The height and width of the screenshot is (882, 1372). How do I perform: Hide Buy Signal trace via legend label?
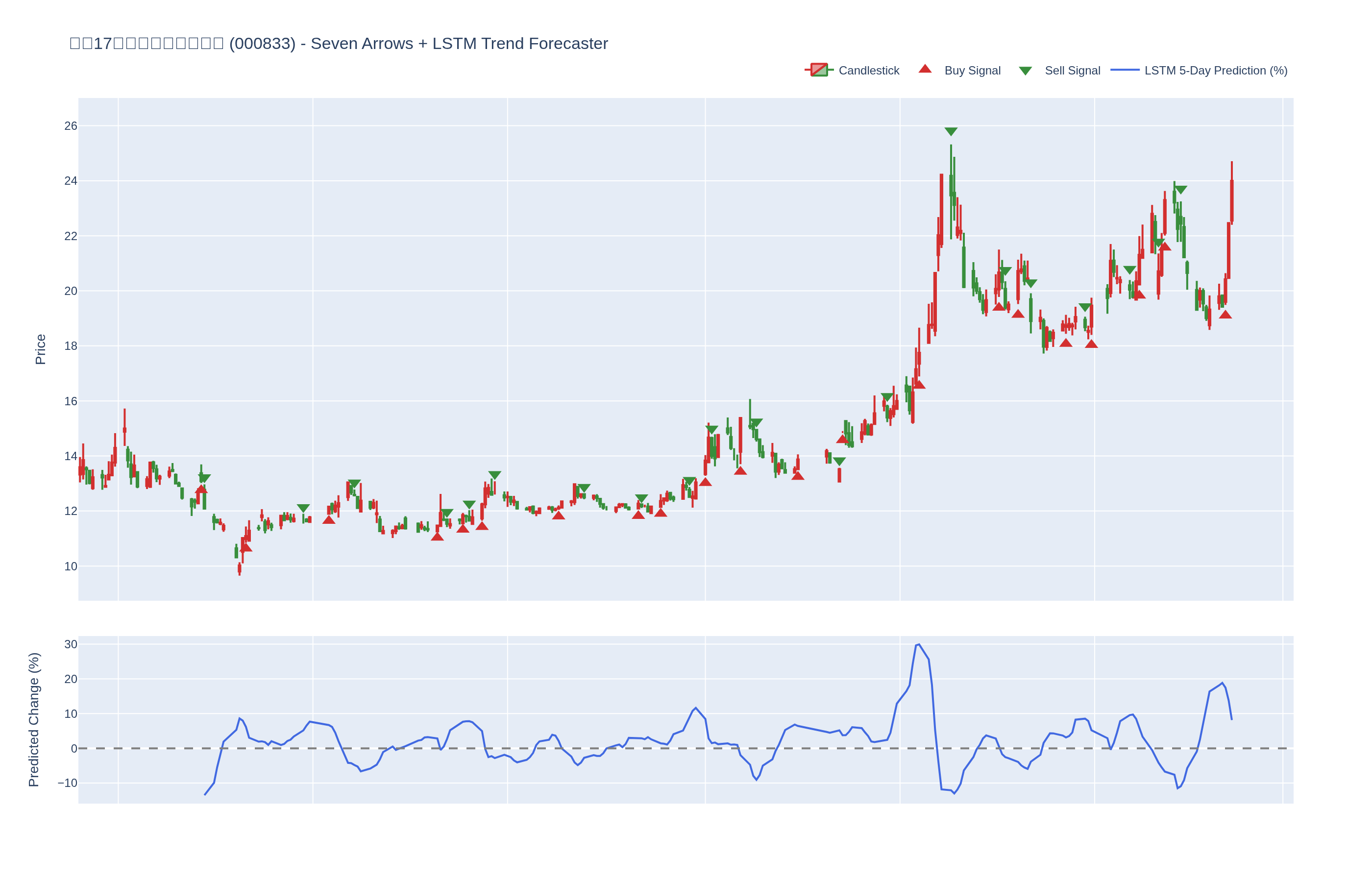pos(972,71)
